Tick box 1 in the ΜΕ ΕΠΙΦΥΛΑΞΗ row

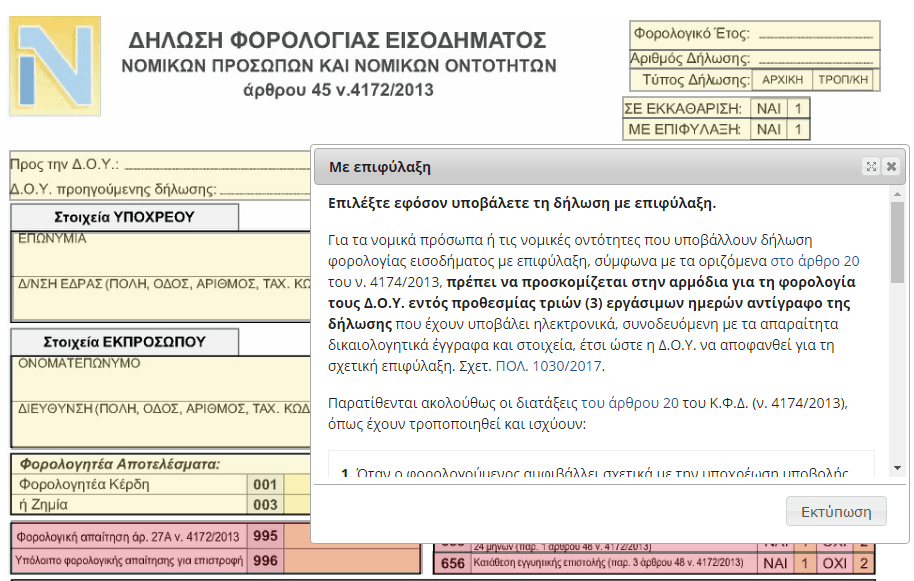(798, 129)
